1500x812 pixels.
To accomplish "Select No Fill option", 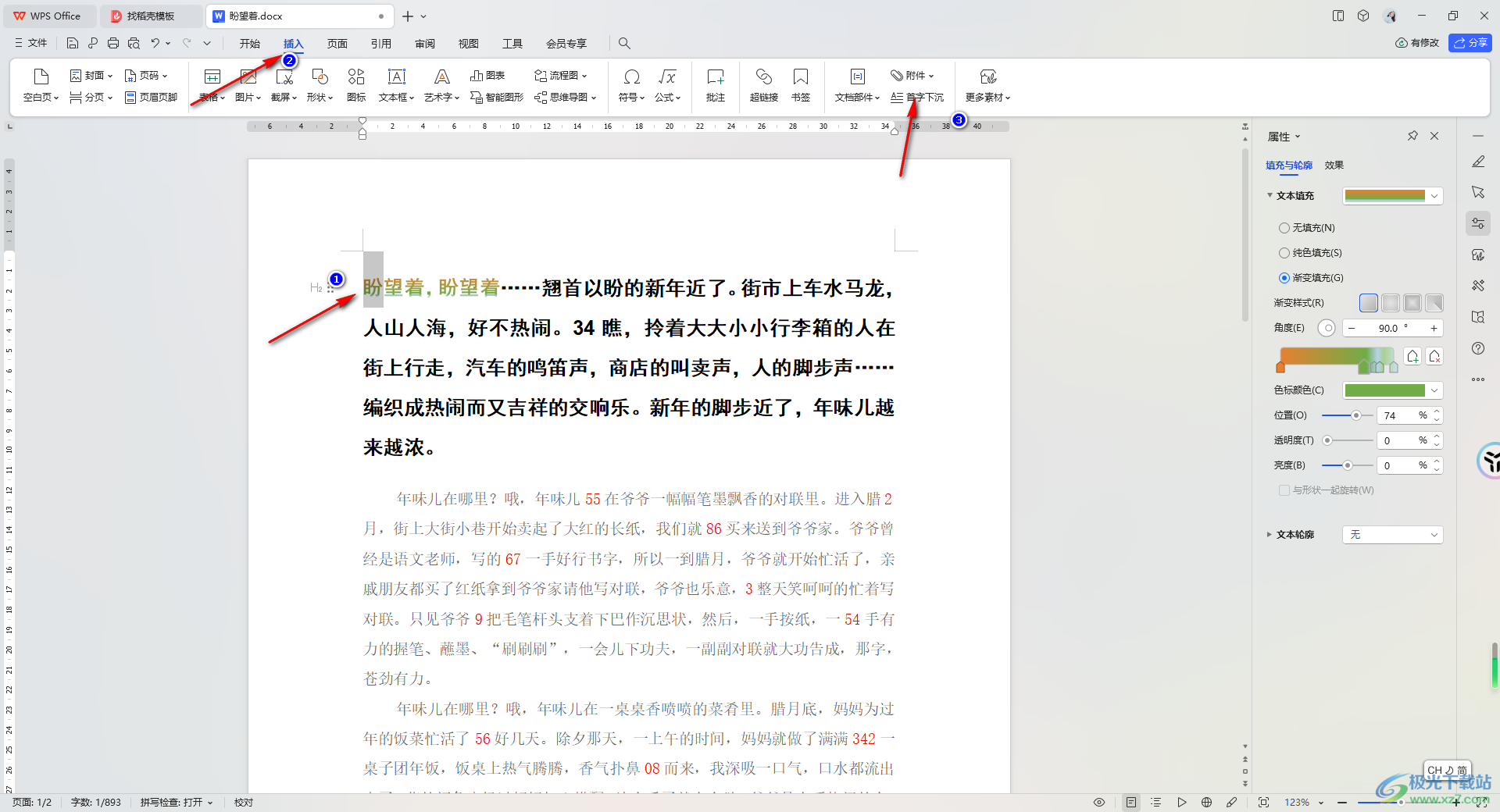I will 1306,228.
